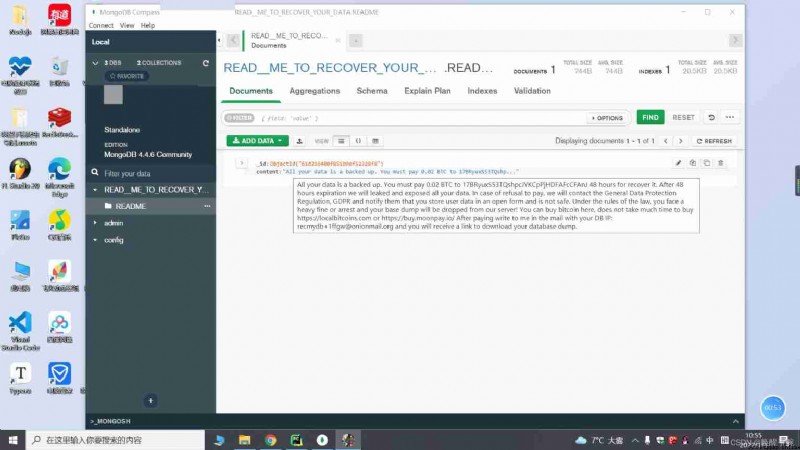Screen dimensions: 800x450
Task: Click the RESET button
Action: click(683, 117)
